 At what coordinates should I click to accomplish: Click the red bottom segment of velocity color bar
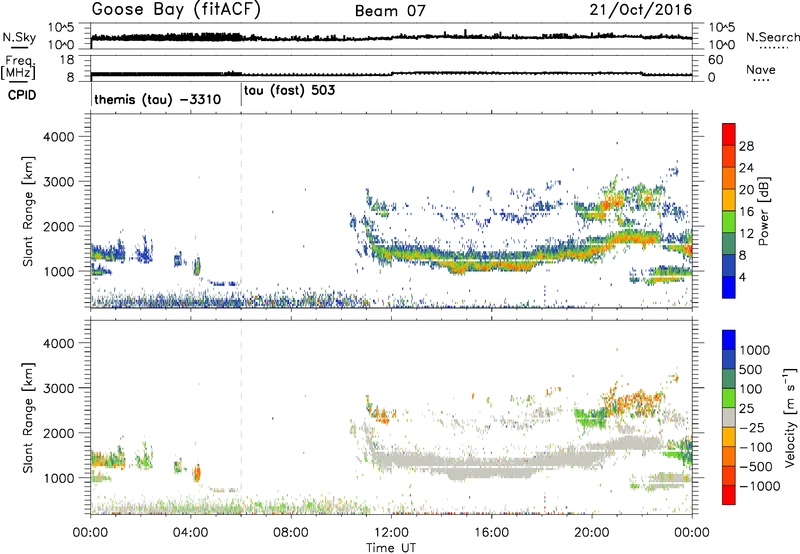click(x=729, y=495)
